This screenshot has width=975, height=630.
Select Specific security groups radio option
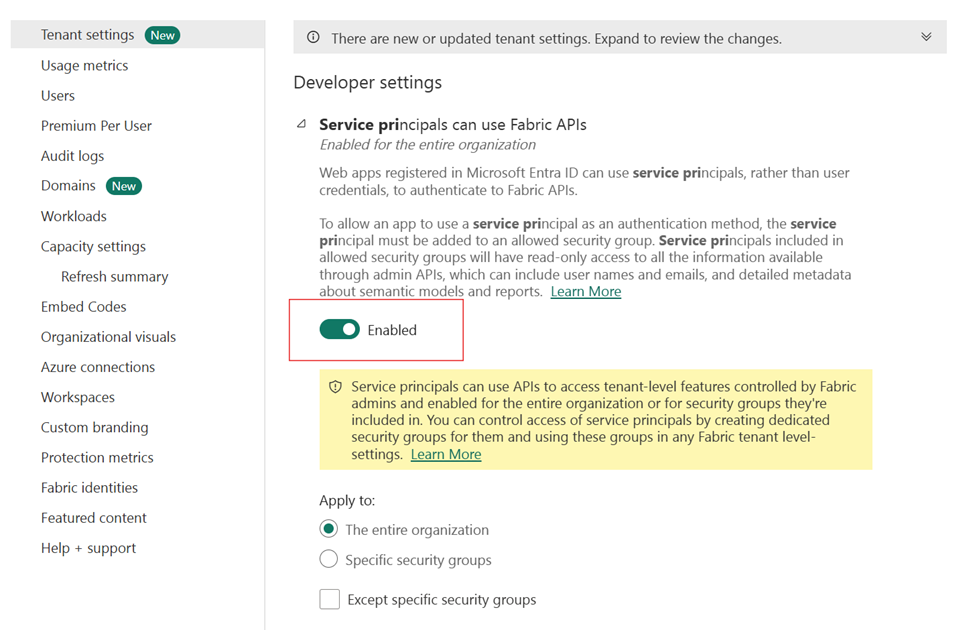coord(328,559)
